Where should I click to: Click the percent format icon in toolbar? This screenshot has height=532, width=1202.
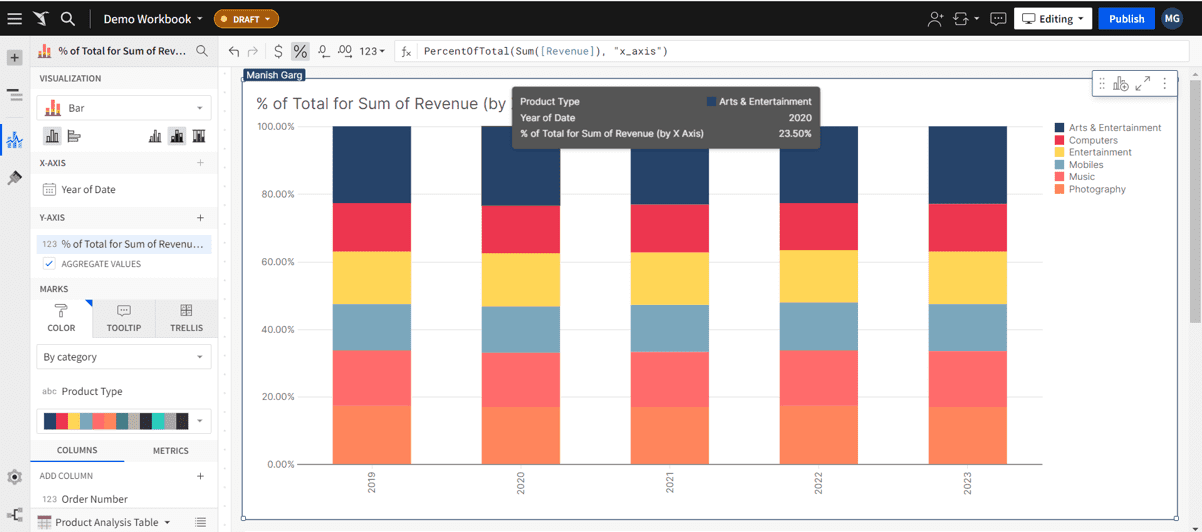(300, 51)
